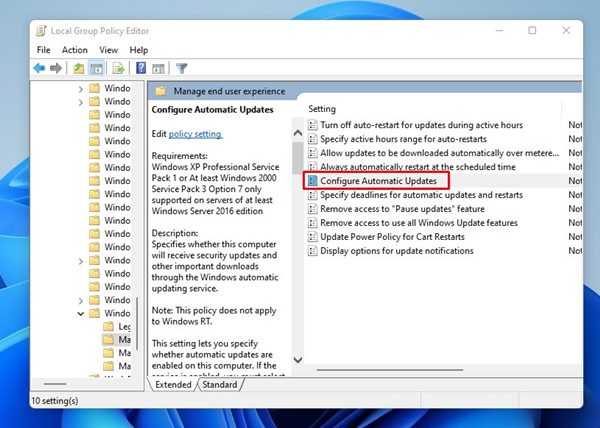The image size is (600, 428).
Task: Click the Export List toolbar icon
Action: 118,68
